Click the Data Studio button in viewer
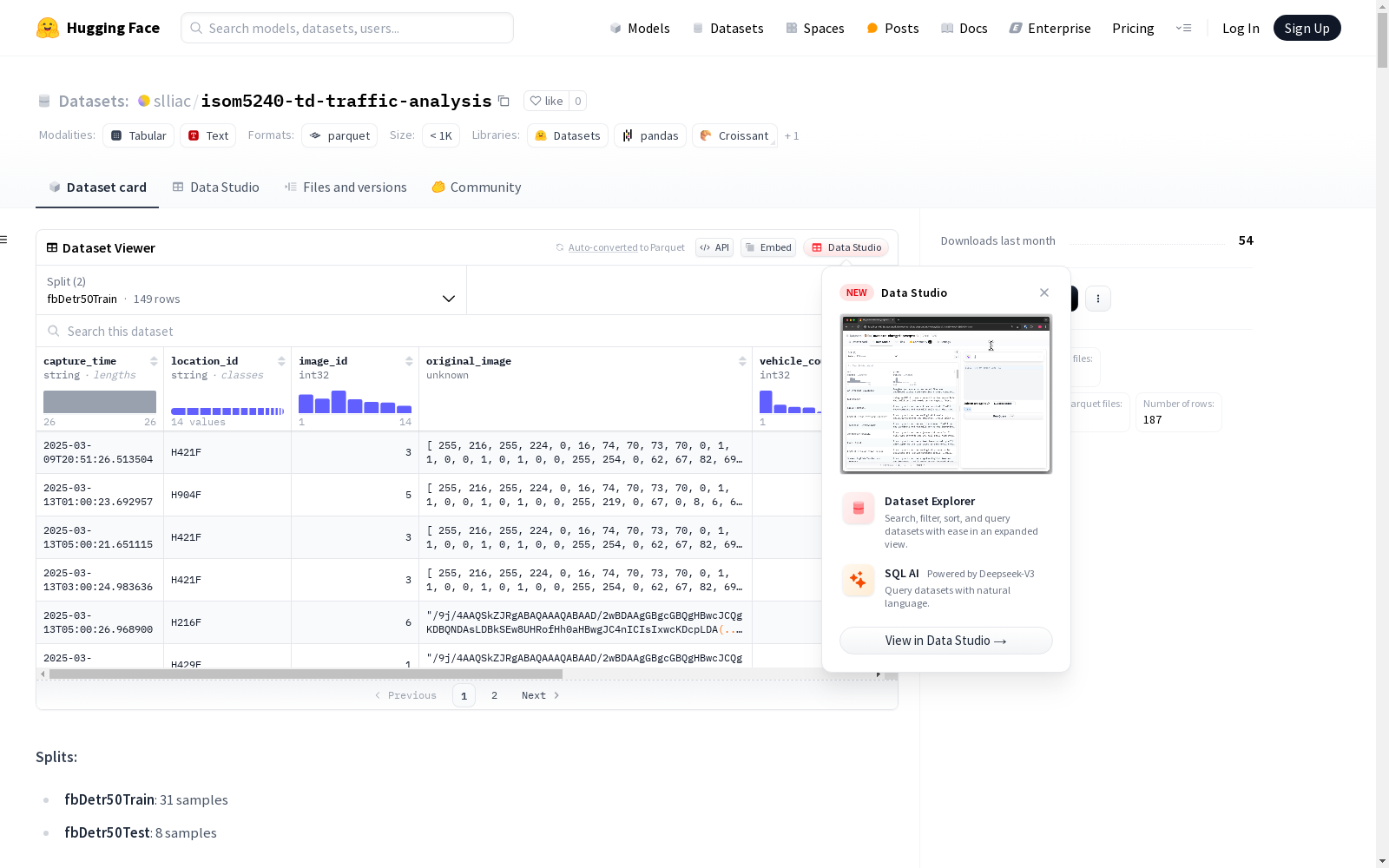Screen dimensions: 1389x868 (846, 247)
